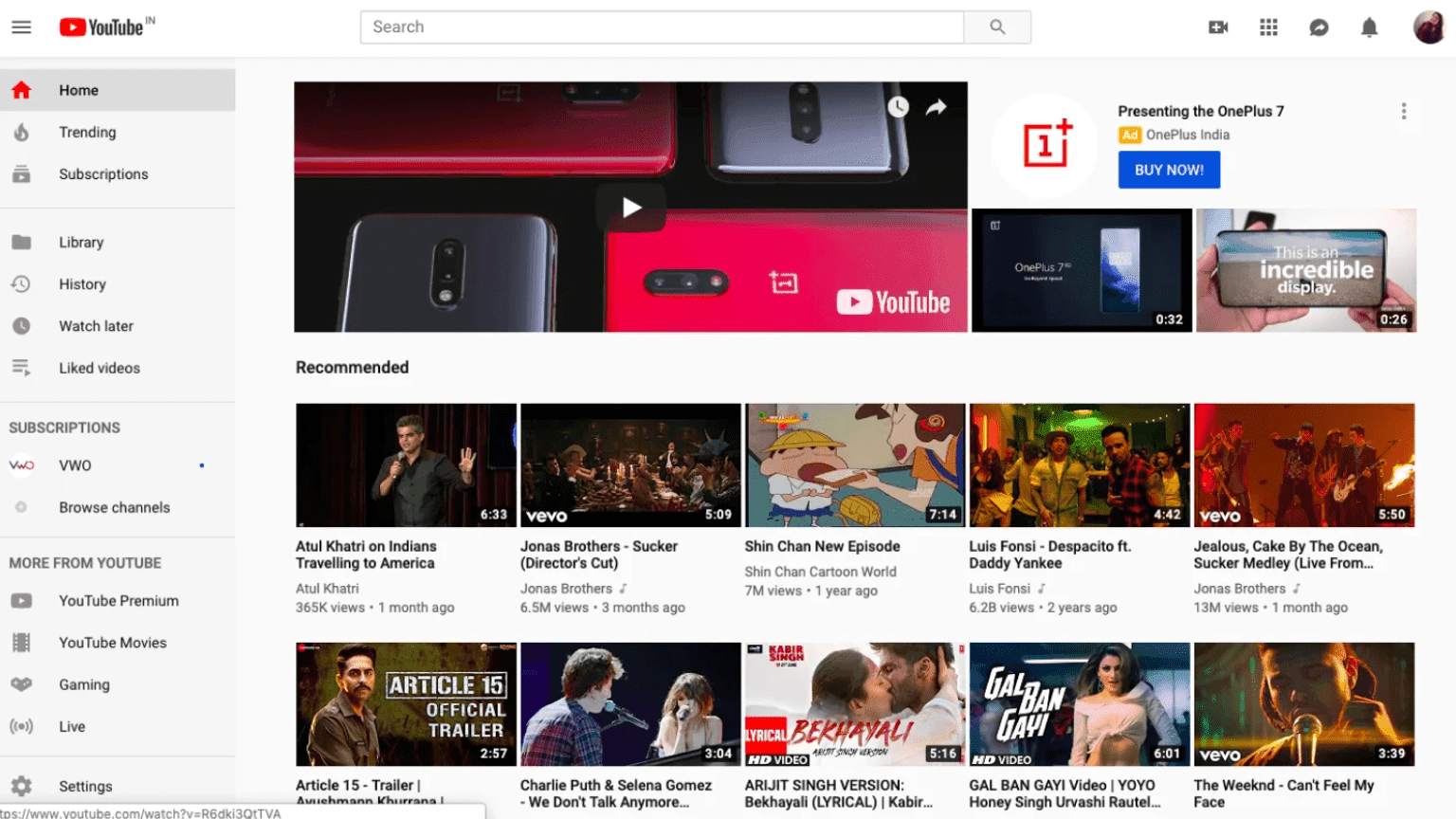Open the account avatar menu
This screenshot has height=819, width=1456.
coord(1428,27)
